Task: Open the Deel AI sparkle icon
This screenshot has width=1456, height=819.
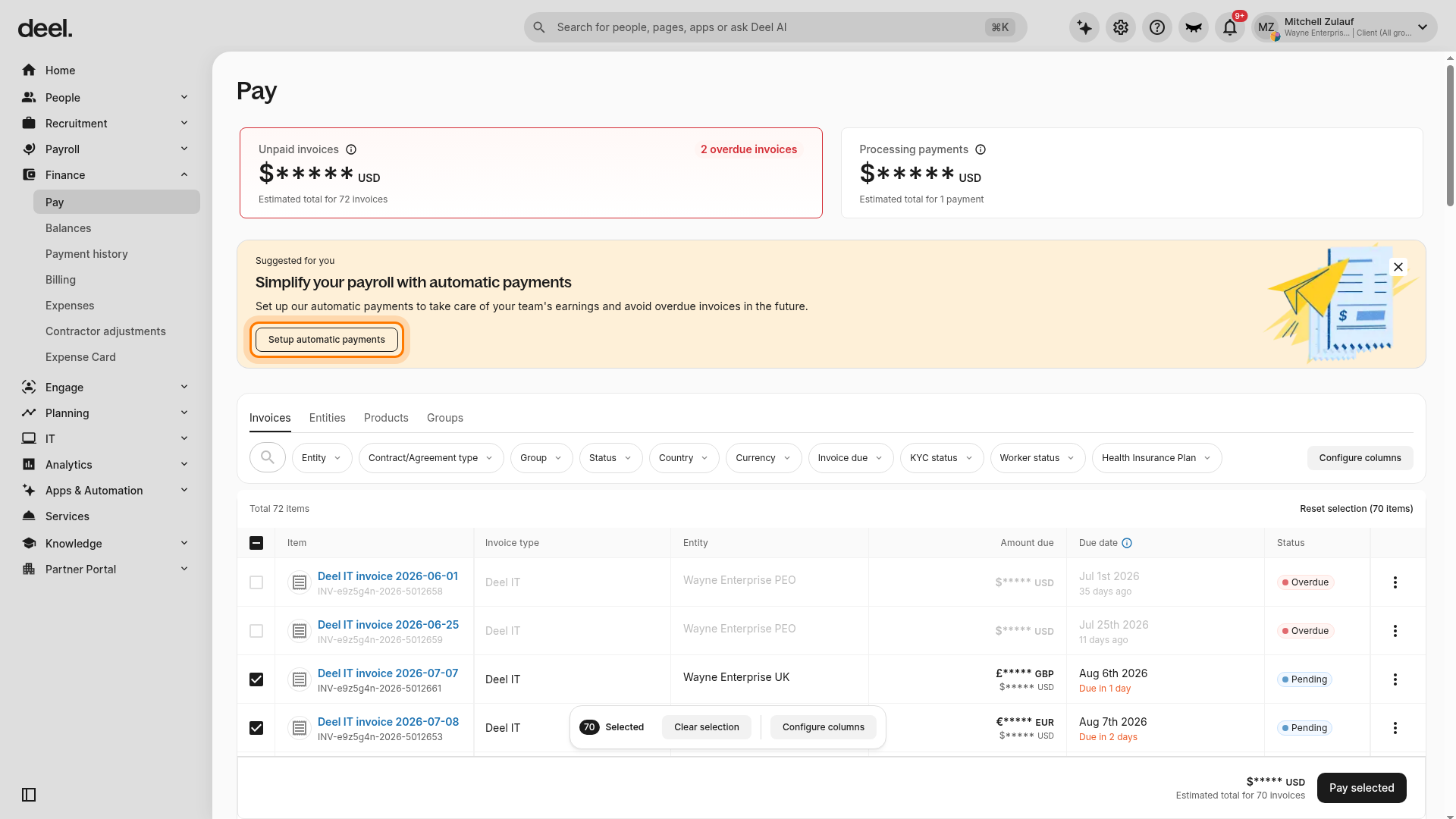Action: click(x=1084, y=27)
